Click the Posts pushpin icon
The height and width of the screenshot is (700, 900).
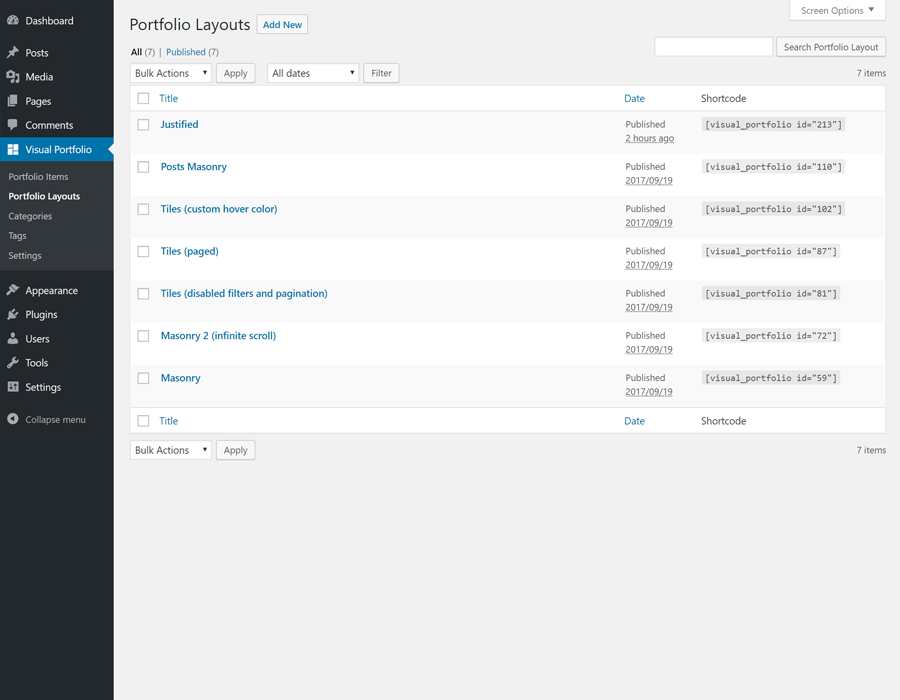coord(13,52)
